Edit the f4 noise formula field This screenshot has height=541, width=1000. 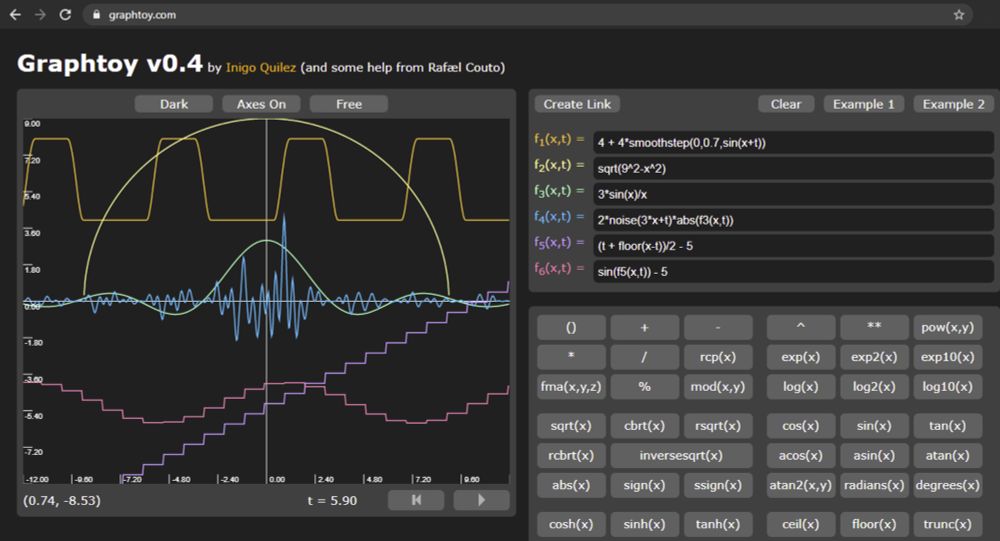(793, 220)
